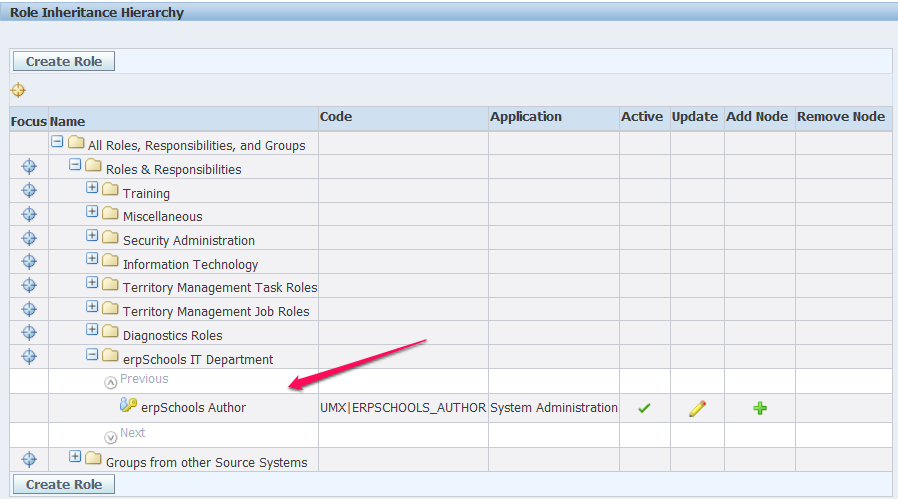This screenshot has width=898, height=499.
Task: Select Groups from other Source Systems label
Action: (x=207, y=462)
